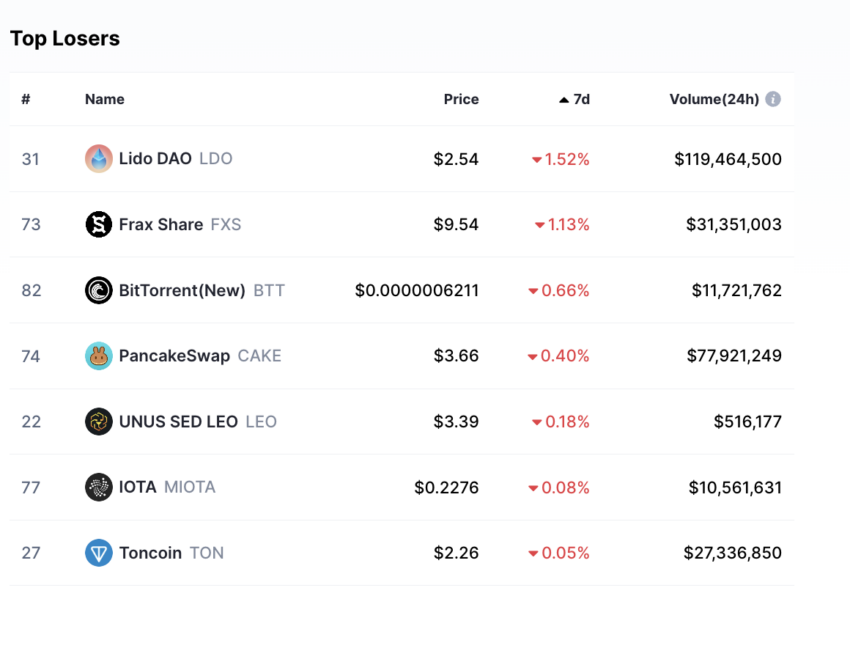
Task: Select the IOTA price $0.2276
Action: [447, 487]
